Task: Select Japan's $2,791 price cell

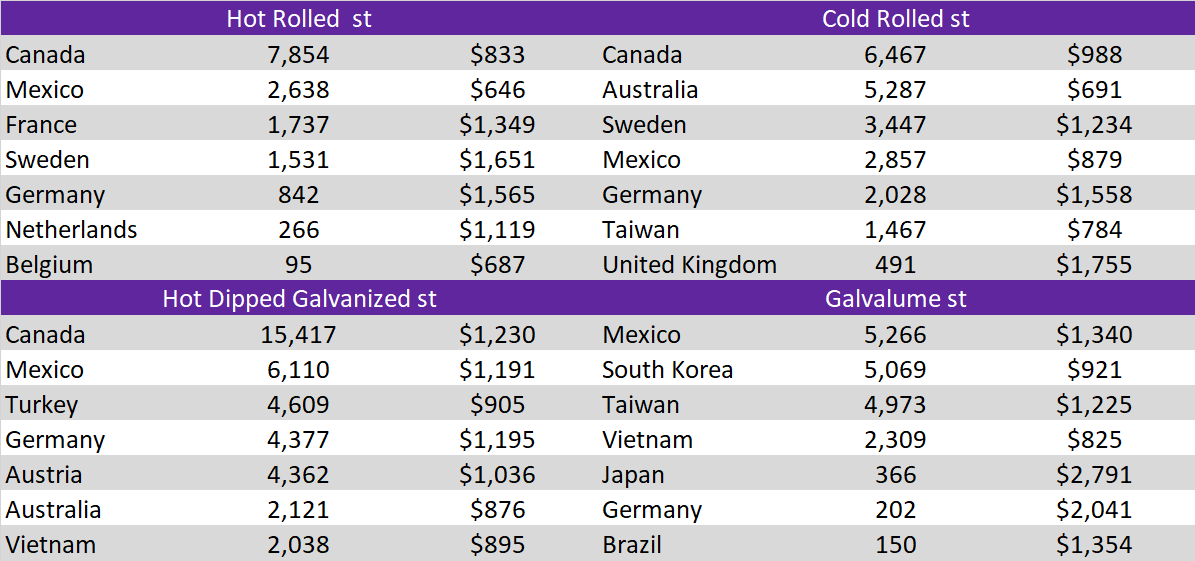Action: (x=1094, y=475)
